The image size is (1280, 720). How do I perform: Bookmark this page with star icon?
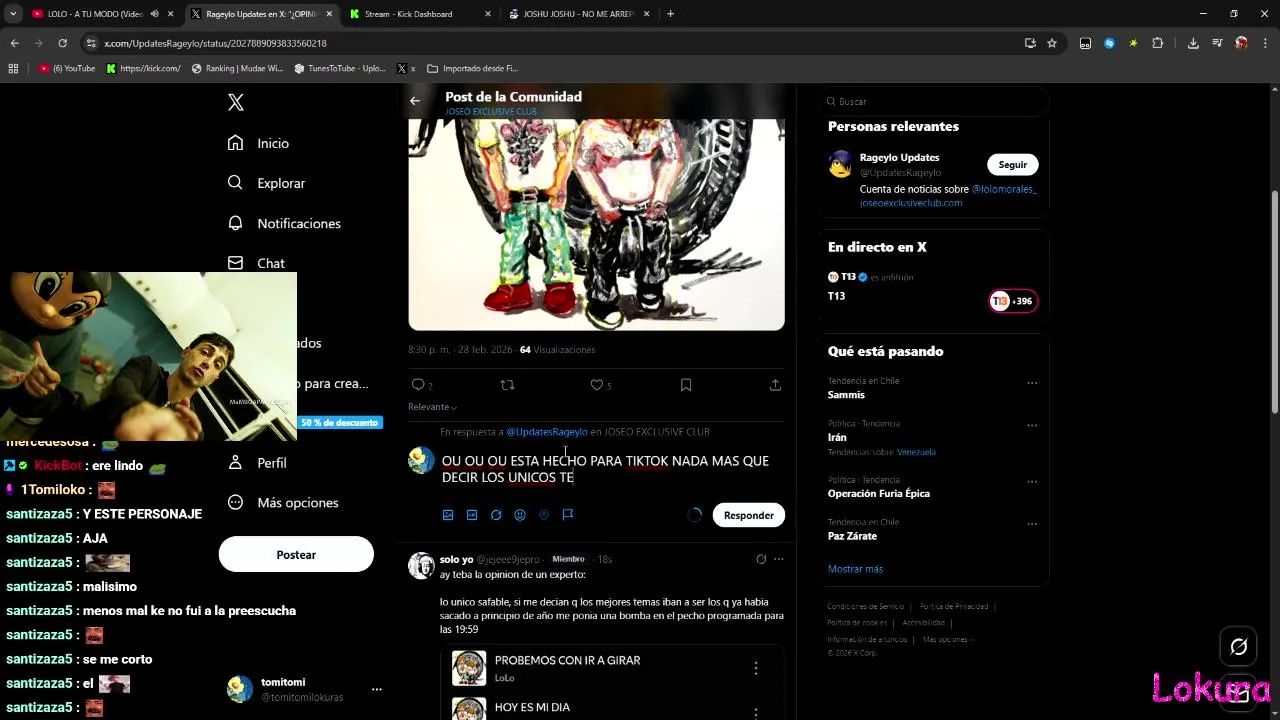point(1052,43)
